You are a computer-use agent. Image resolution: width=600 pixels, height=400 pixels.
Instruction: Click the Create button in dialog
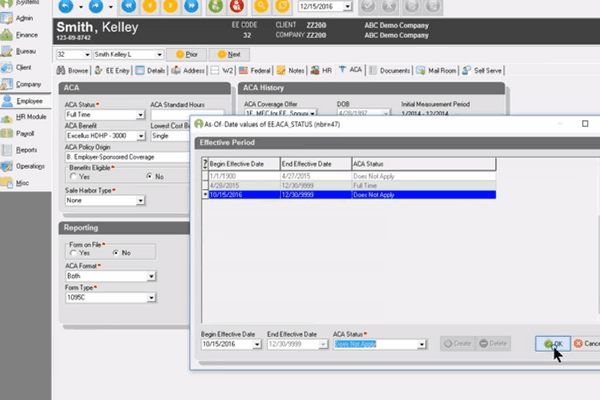click(458, 344)
